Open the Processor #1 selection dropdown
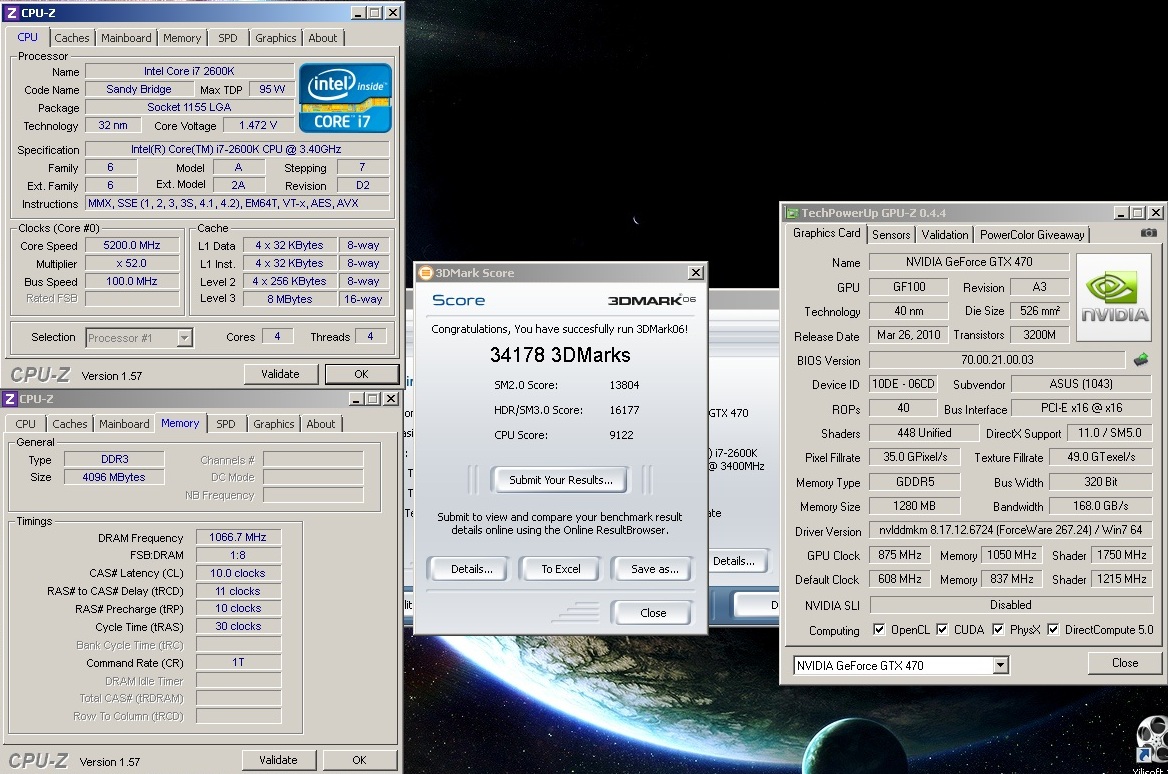Screen dimensions: 1168x774 click(x=185, y=338)
